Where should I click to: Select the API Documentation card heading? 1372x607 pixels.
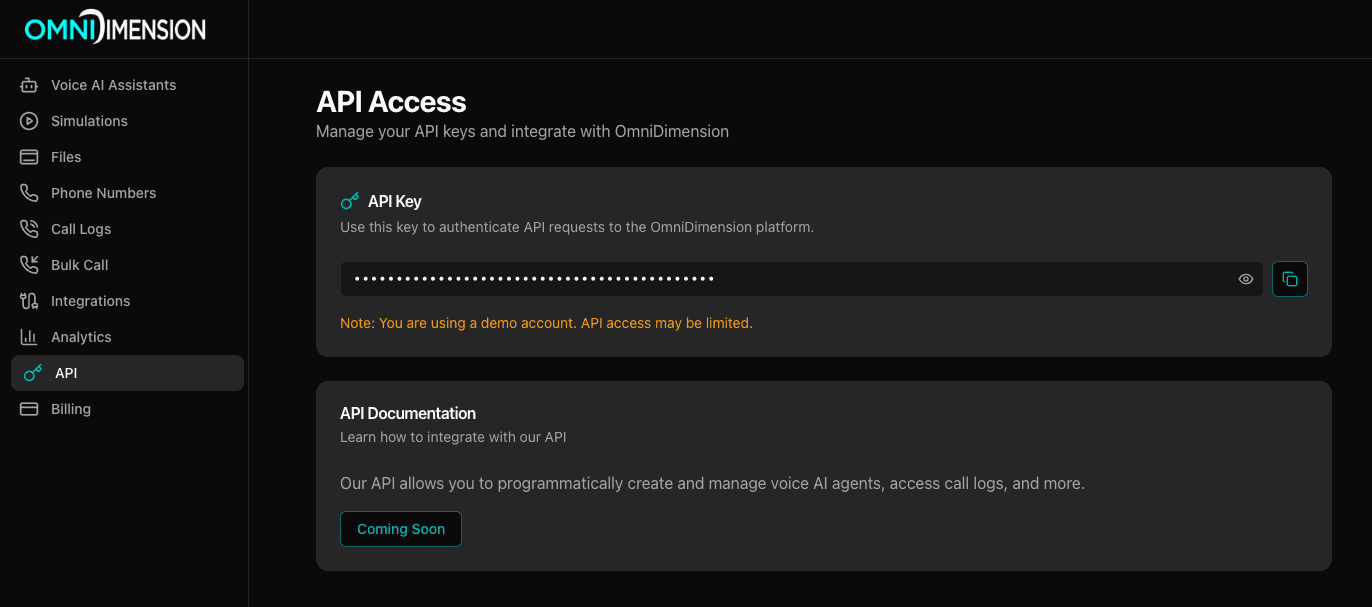coord(408,413)
